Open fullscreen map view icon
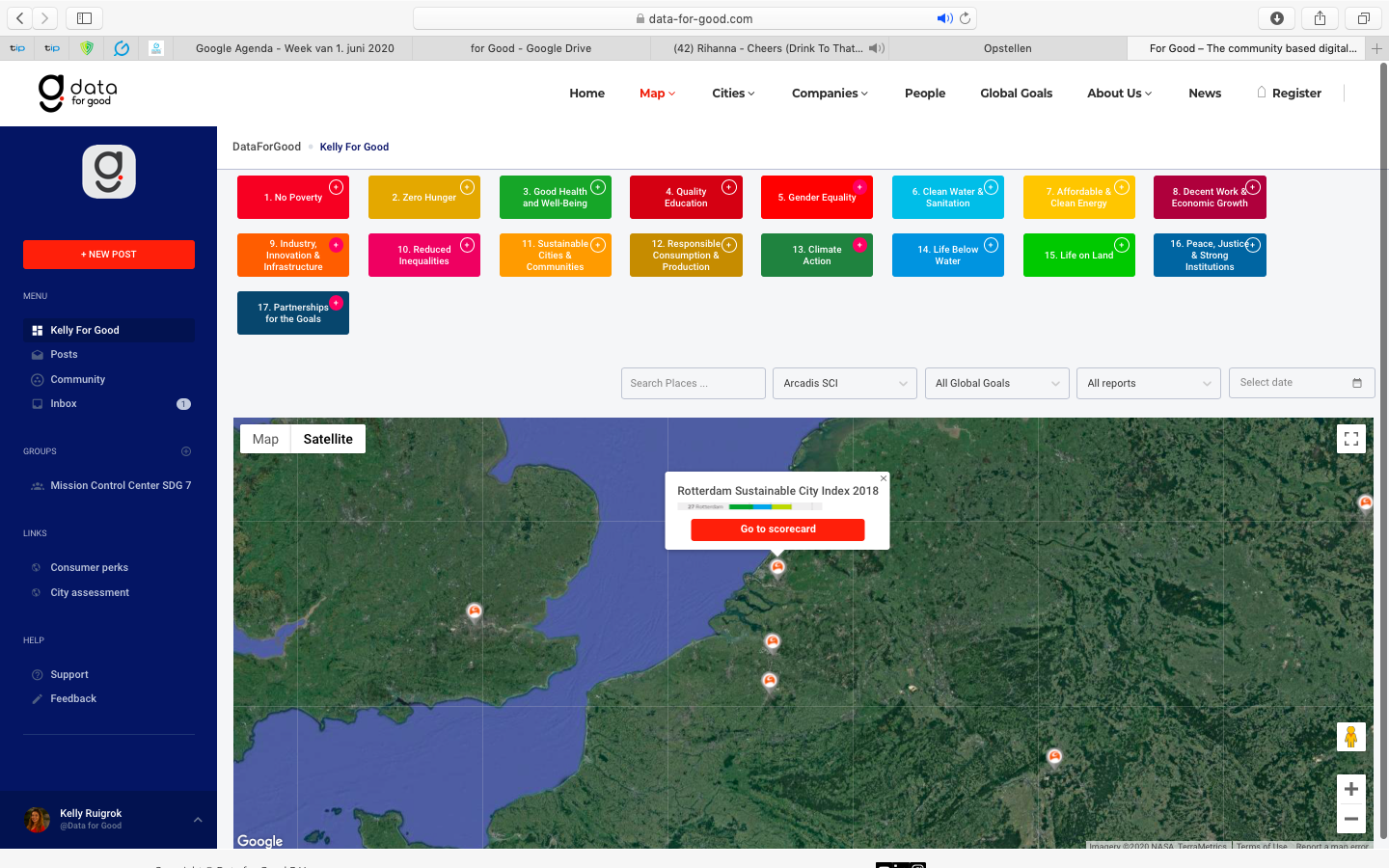 (x=1350, y=439)
